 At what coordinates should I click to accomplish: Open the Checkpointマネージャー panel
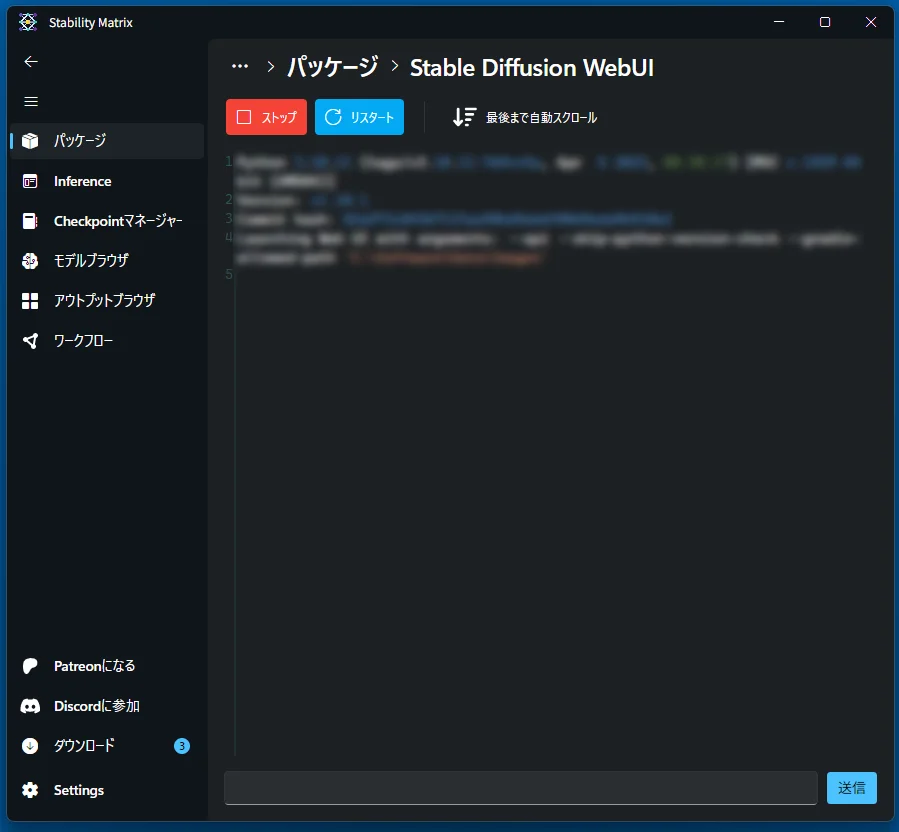click(x=120, y=221)
